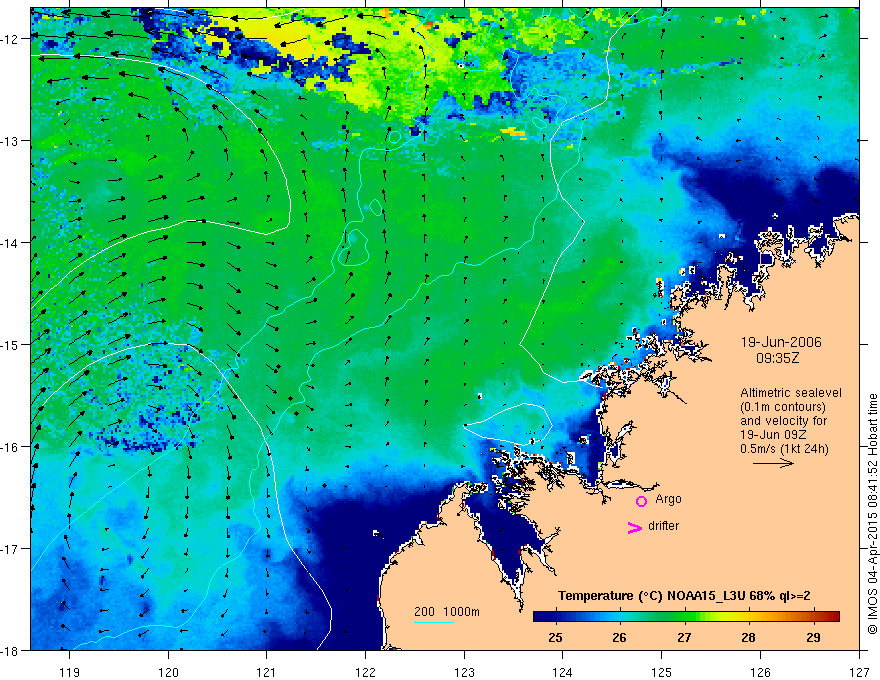
Task: Click the temperature color bar legend
Action: (x=686, y=617)
